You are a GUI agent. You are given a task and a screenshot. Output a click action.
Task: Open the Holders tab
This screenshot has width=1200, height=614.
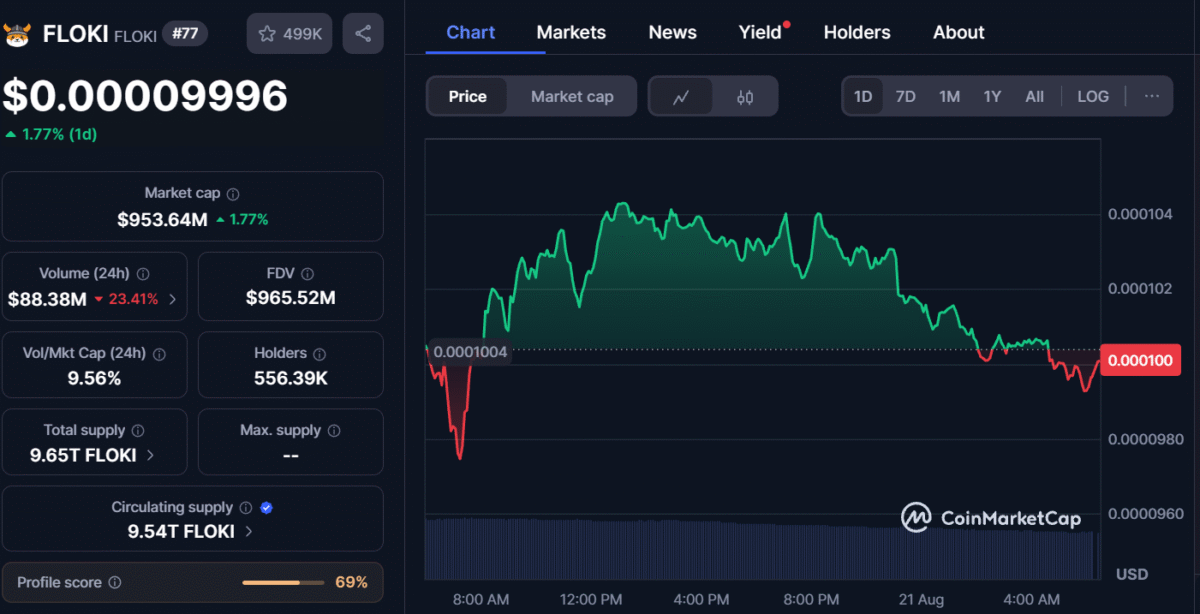(x=857, y=32)
